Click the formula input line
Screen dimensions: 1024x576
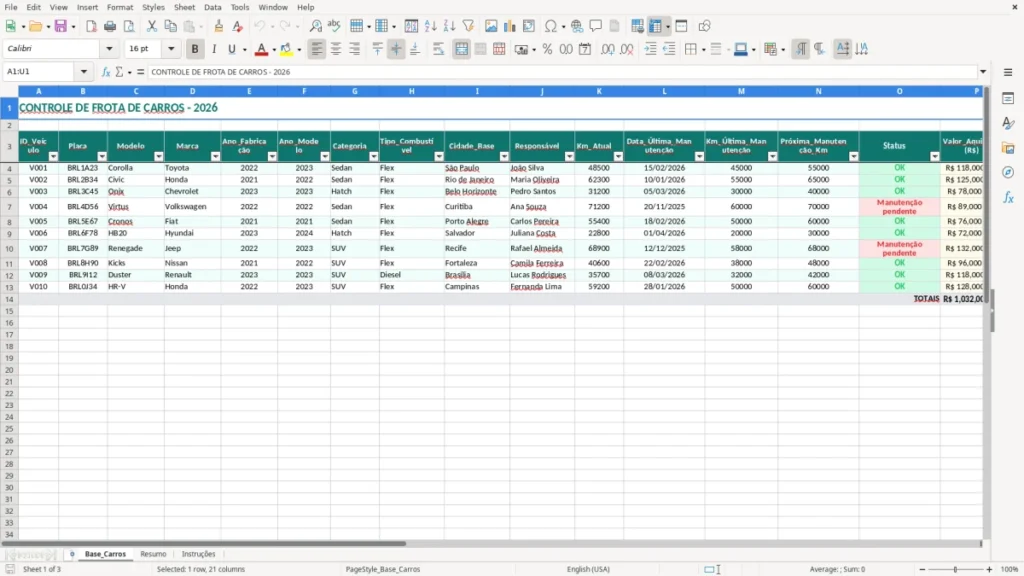tap(562, 72)
